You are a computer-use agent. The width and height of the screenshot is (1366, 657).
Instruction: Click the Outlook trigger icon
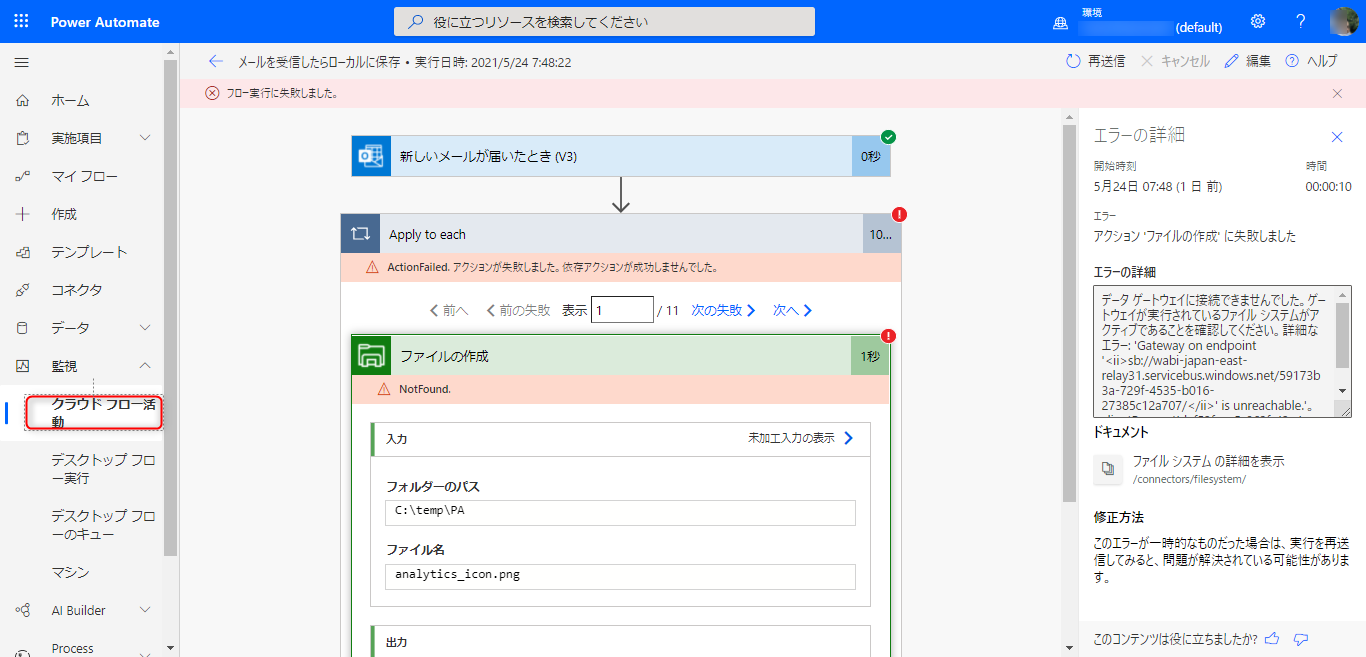coord(371,156)
